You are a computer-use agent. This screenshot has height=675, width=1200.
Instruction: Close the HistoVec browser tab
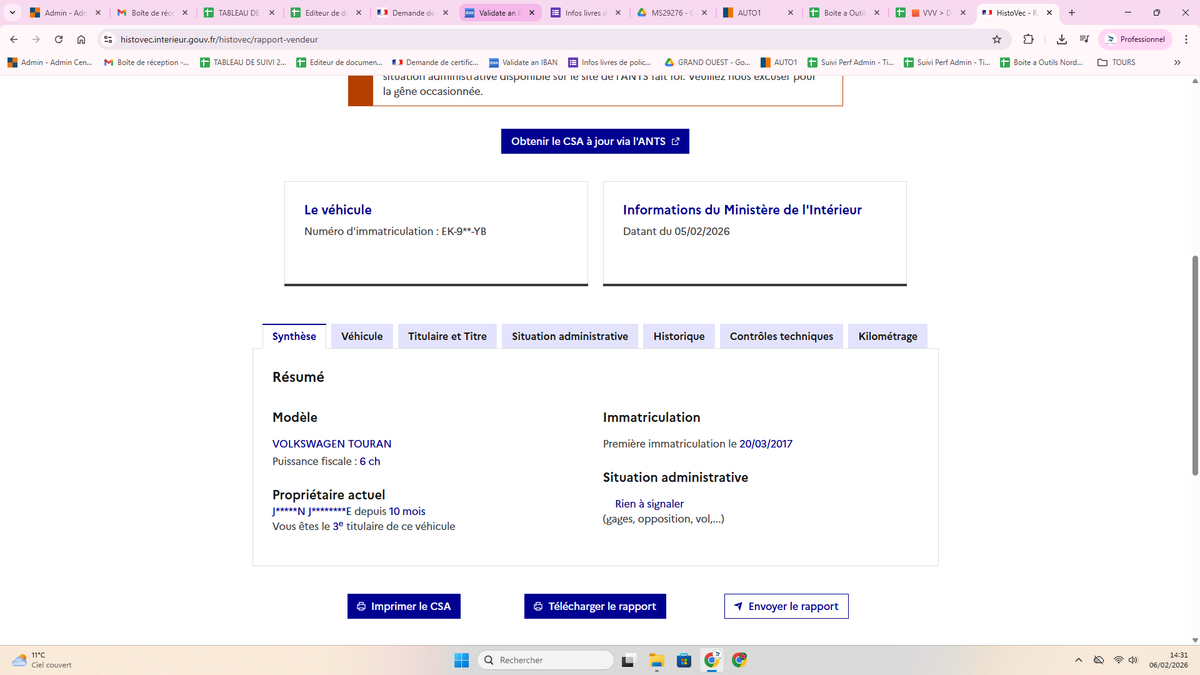[x=1049, y=13]
